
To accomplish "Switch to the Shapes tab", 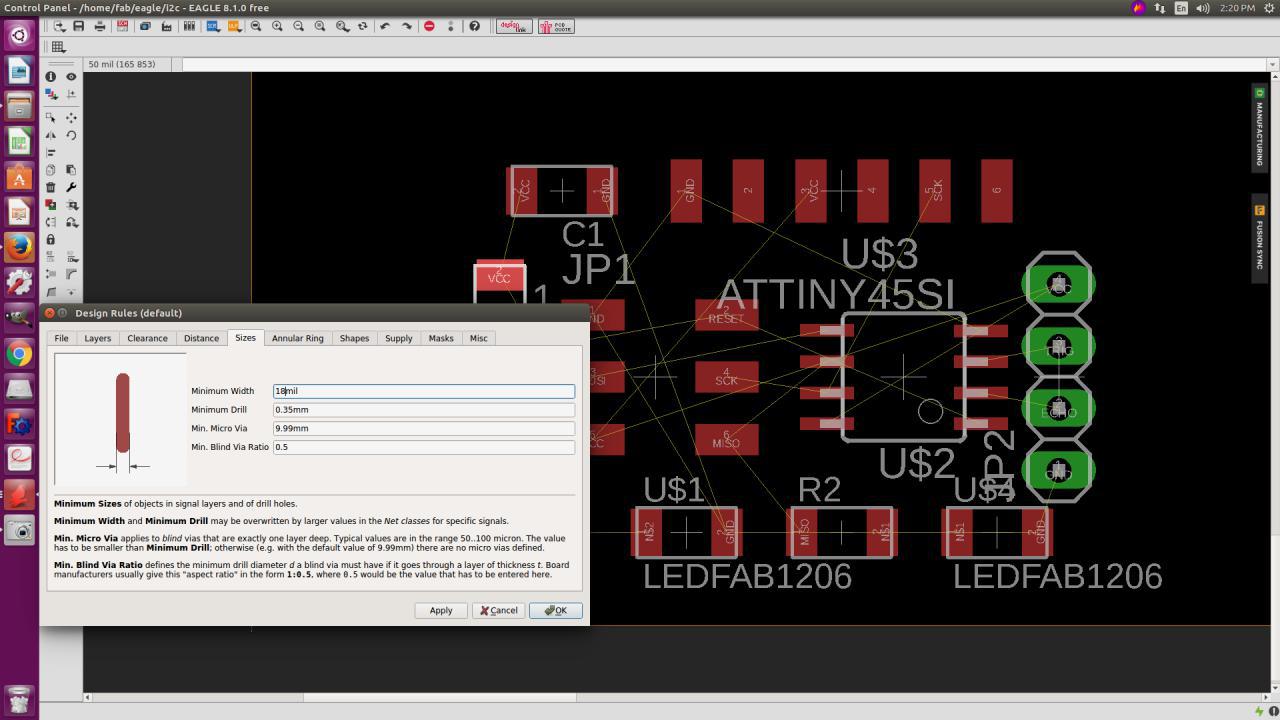I will 354,338.
